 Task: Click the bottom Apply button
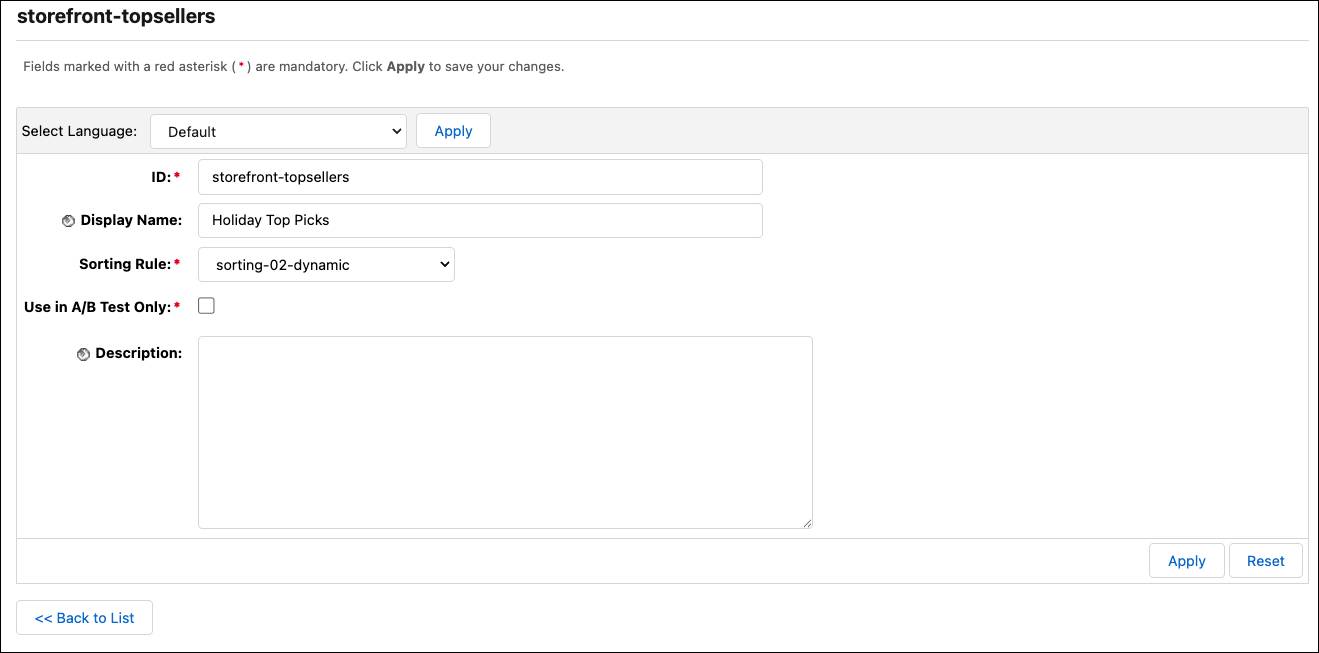1187,561
